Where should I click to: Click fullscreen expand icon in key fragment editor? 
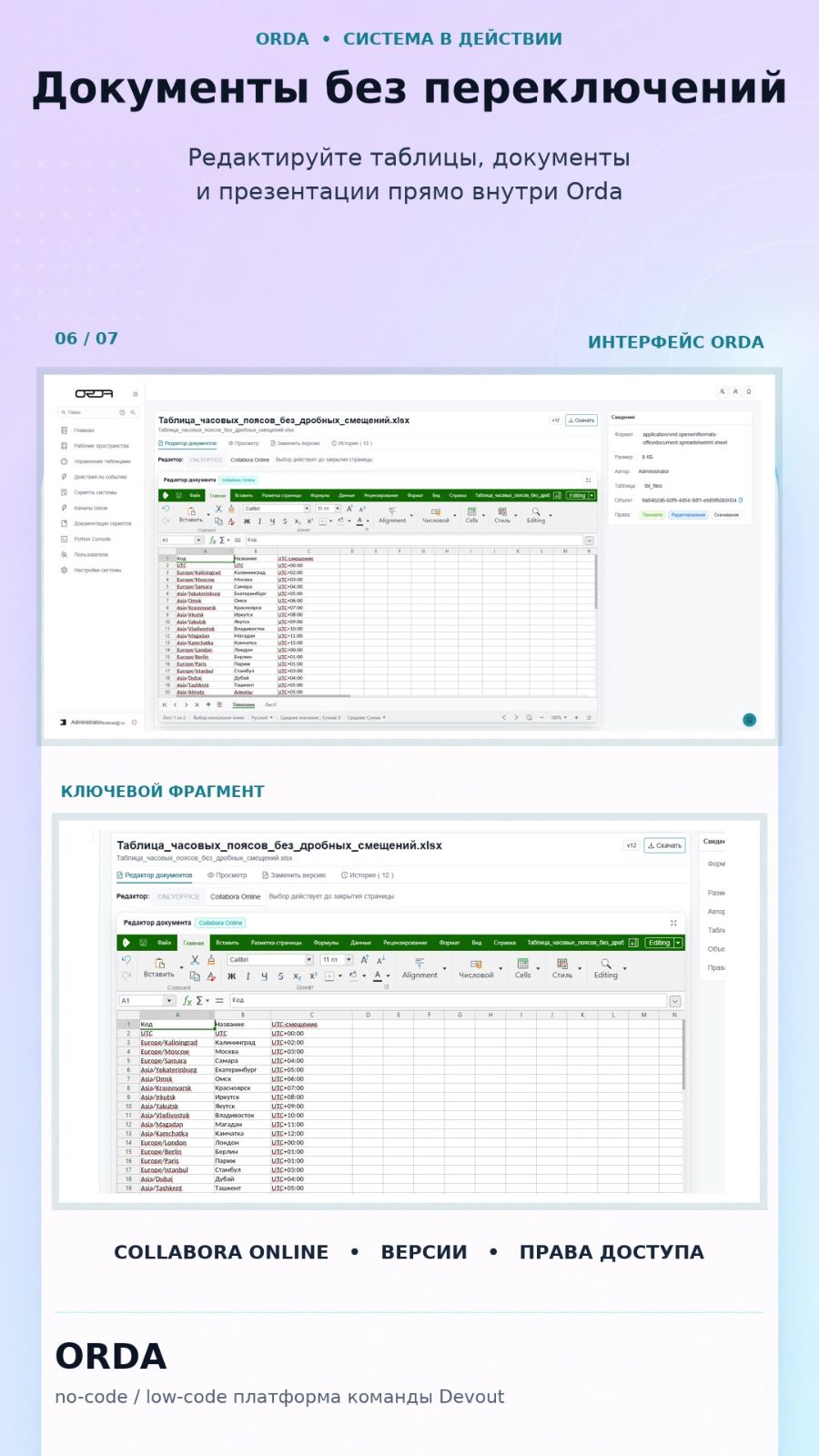pos(673,923)
